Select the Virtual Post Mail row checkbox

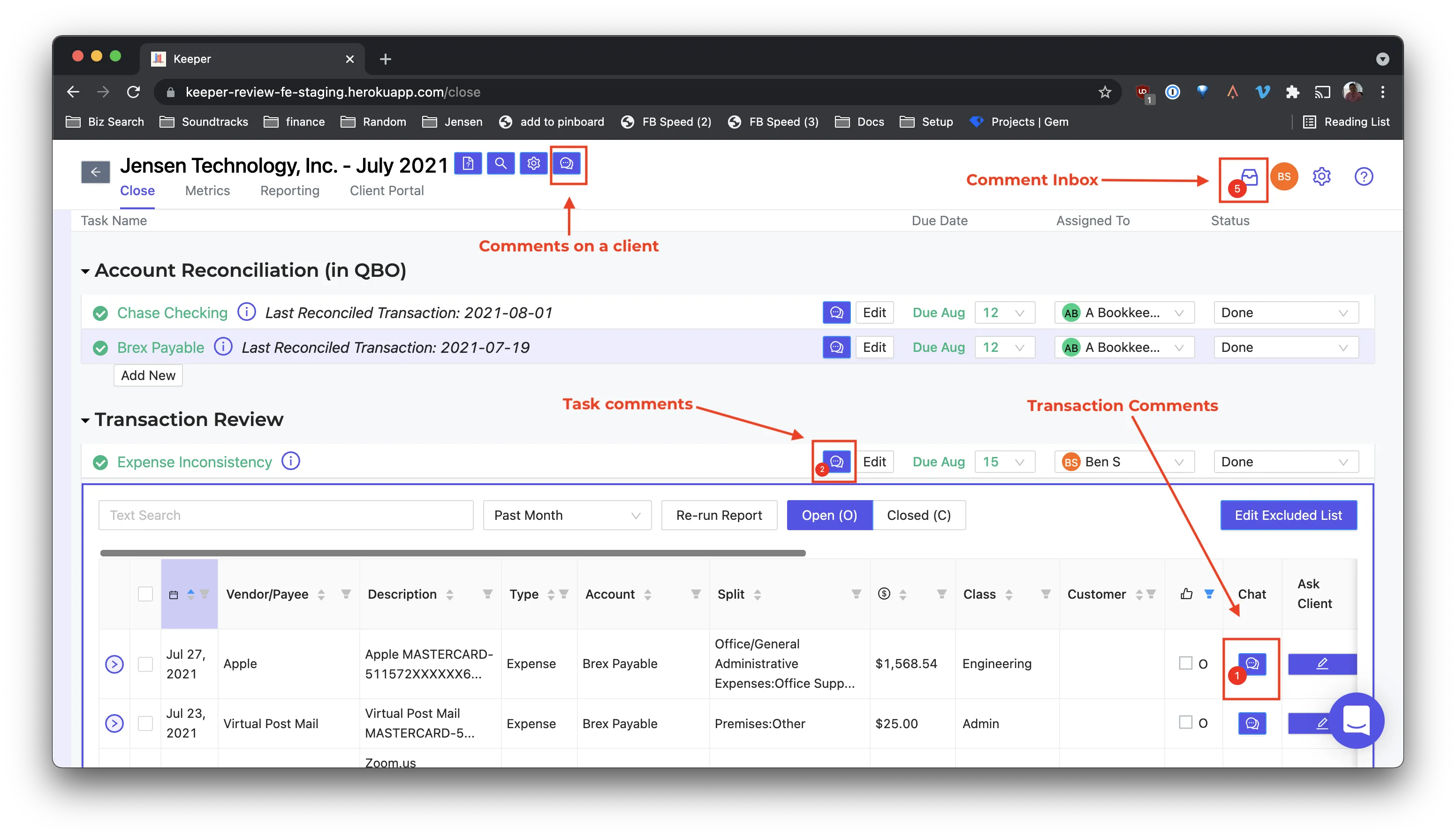(145, 723)
